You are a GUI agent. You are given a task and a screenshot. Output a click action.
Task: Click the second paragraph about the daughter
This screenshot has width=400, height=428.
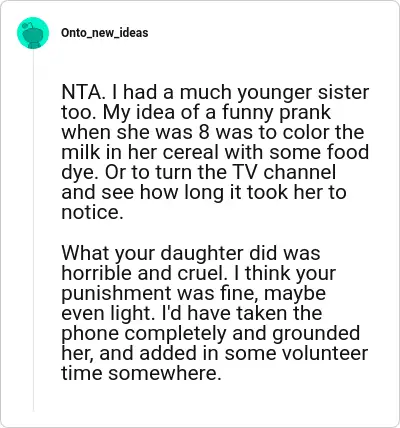point(215,313)
